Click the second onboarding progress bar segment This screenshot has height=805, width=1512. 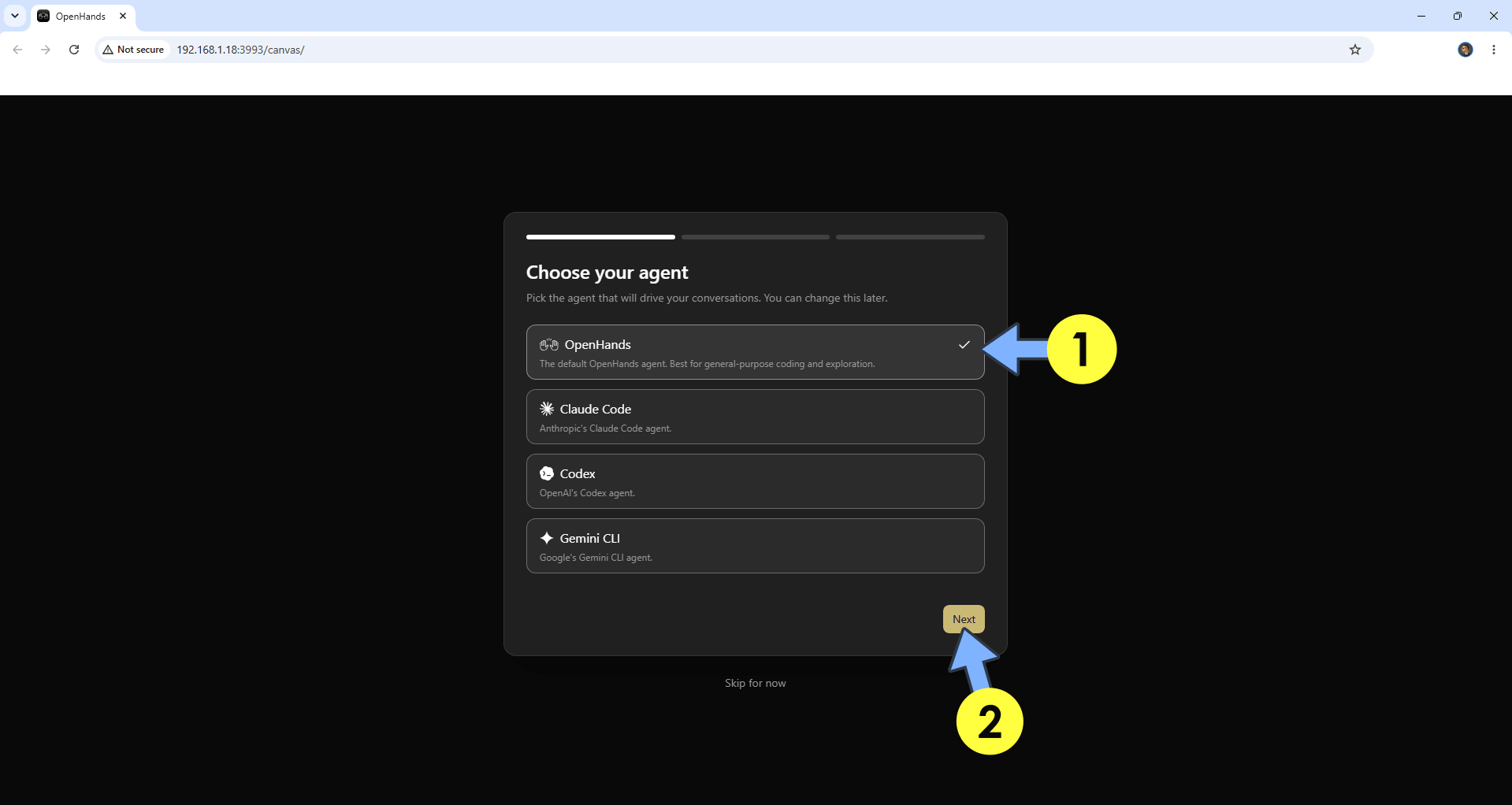(x=755, y=237)
